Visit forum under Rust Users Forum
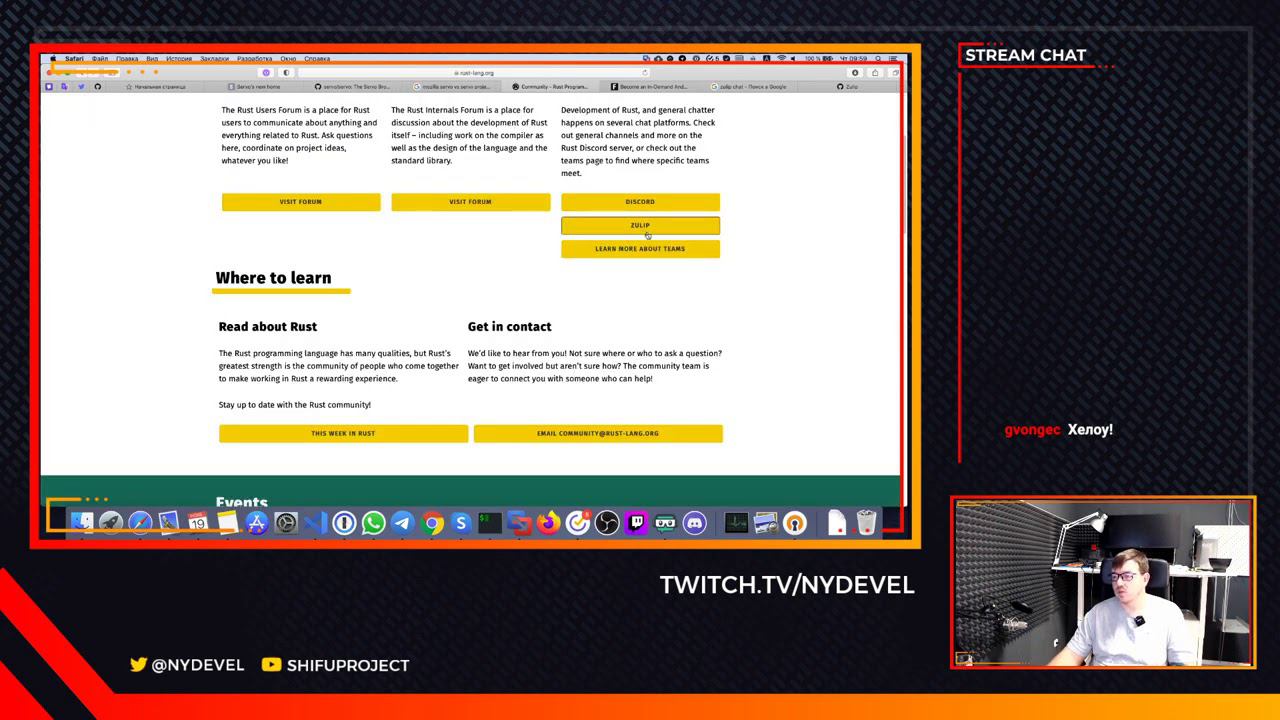Screen dimensions: 1280x720 click(x=301, y=202)
